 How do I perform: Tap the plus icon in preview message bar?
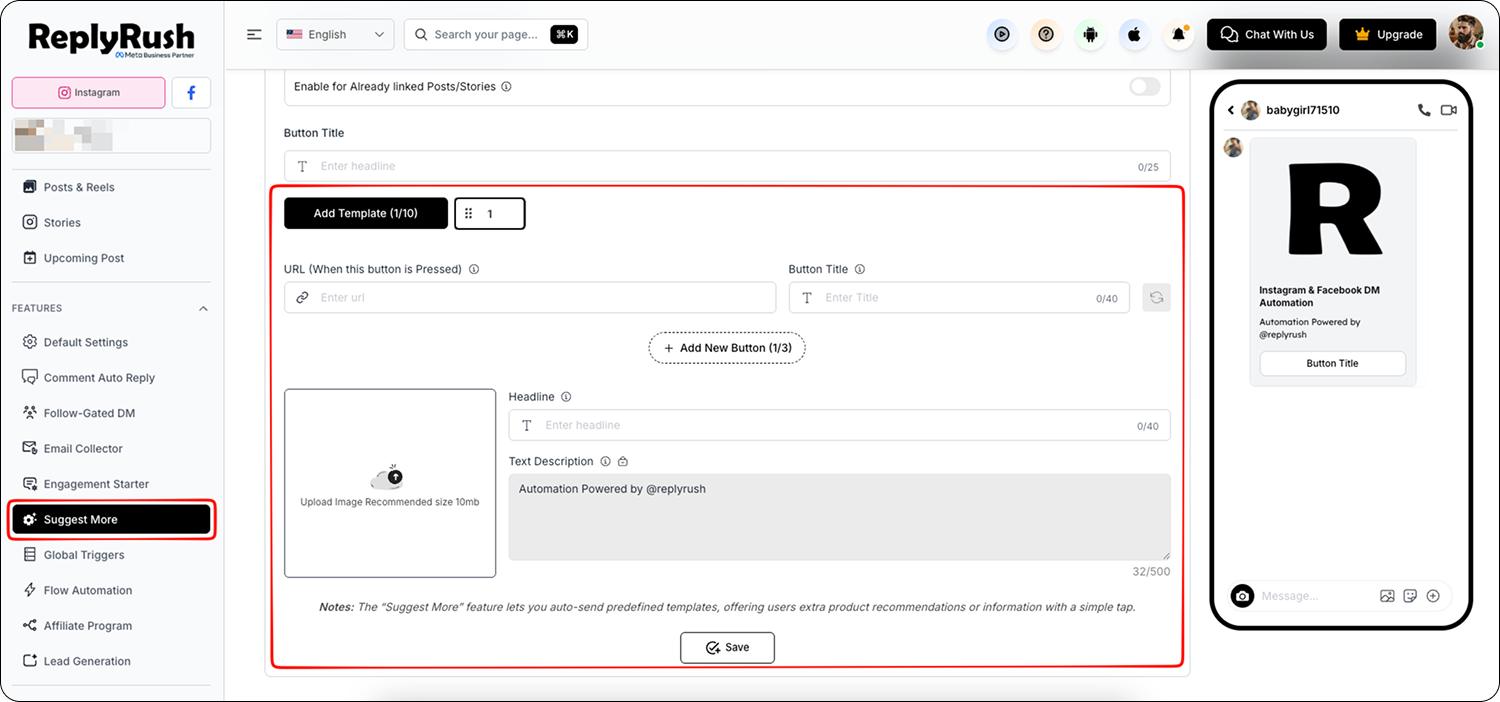click(x=1433, y=596)
